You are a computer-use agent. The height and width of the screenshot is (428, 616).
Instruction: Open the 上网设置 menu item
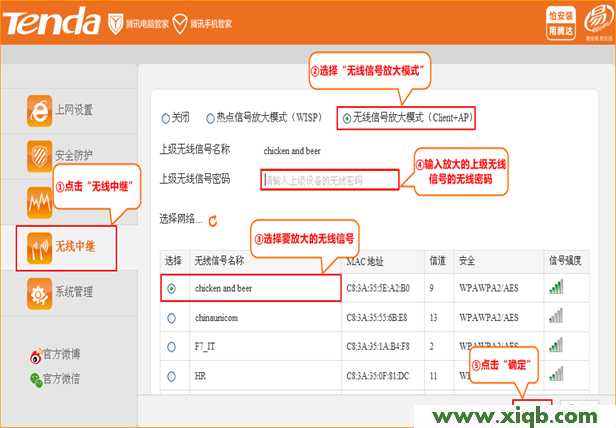click(74, 110)
